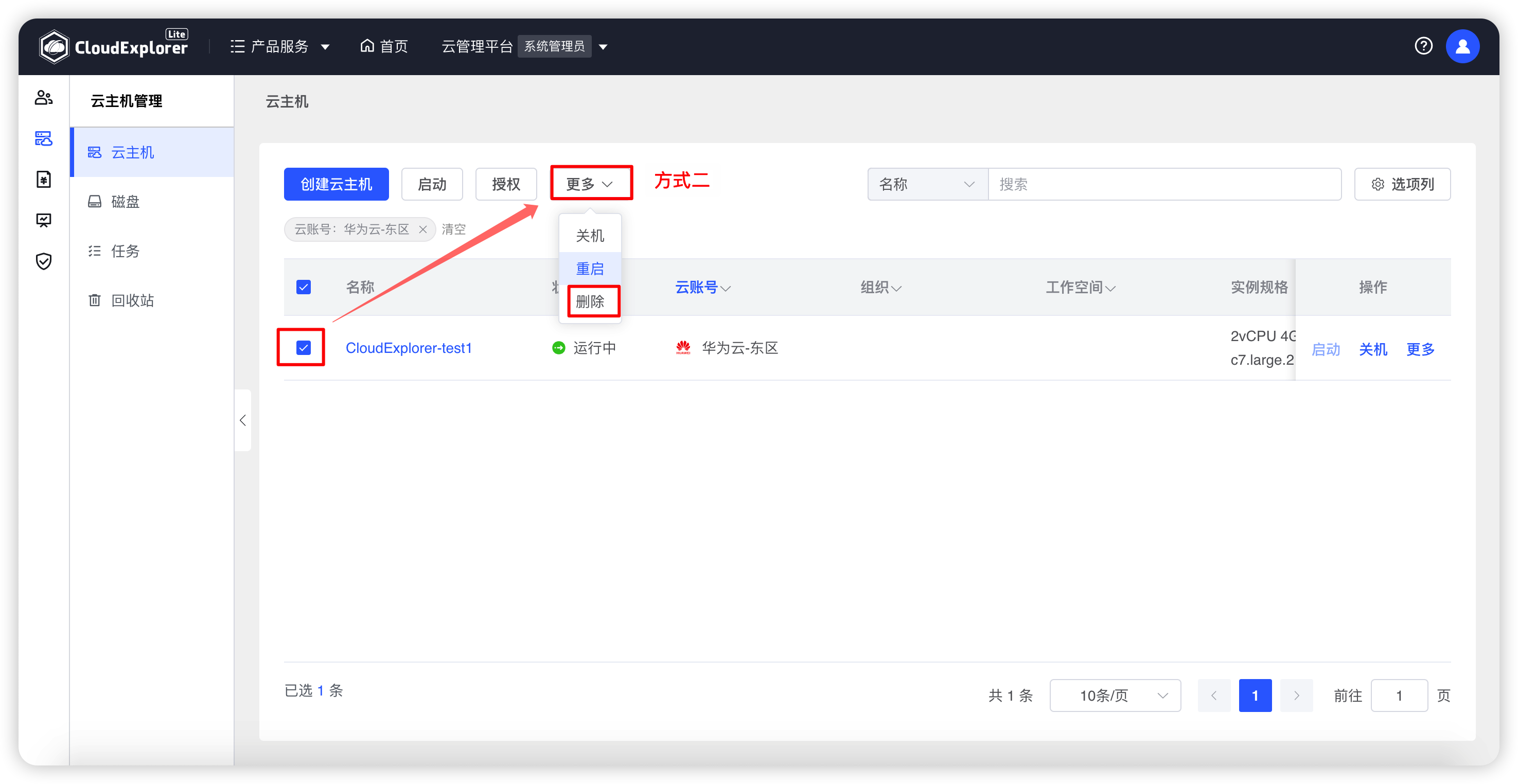The image size is (1518, 784).
Task: Open the user avatar menu
Action: pyautogui.click(x=1462, y=46)
